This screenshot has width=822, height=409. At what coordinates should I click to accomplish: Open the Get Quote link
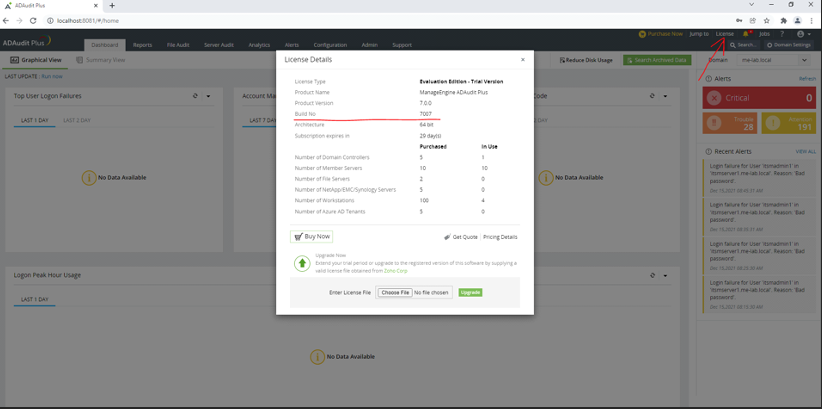pyautogui.click(x=461, y=237)
